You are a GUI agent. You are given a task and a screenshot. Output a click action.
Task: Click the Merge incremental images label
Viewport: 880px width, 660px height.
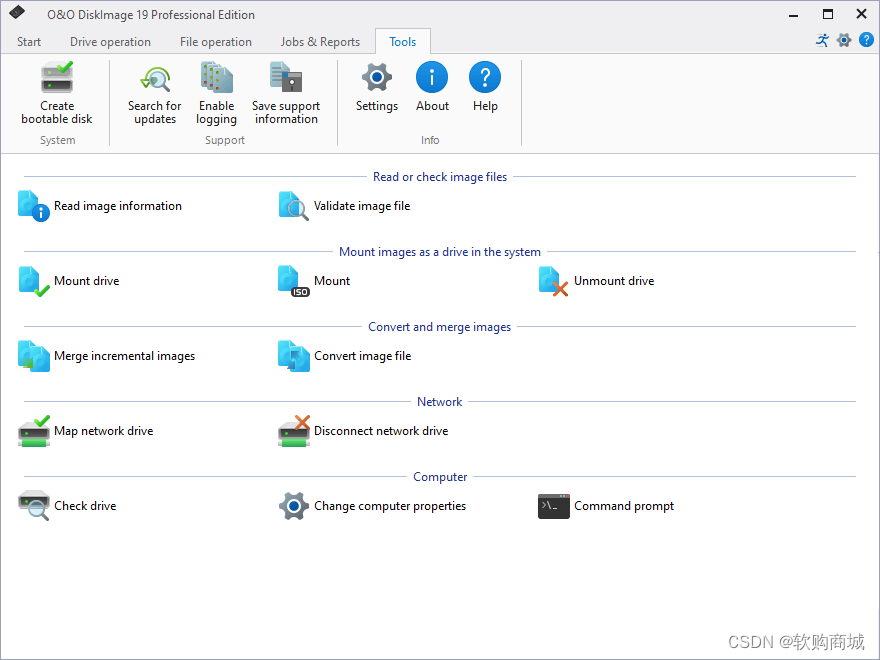tap(125, 356)
